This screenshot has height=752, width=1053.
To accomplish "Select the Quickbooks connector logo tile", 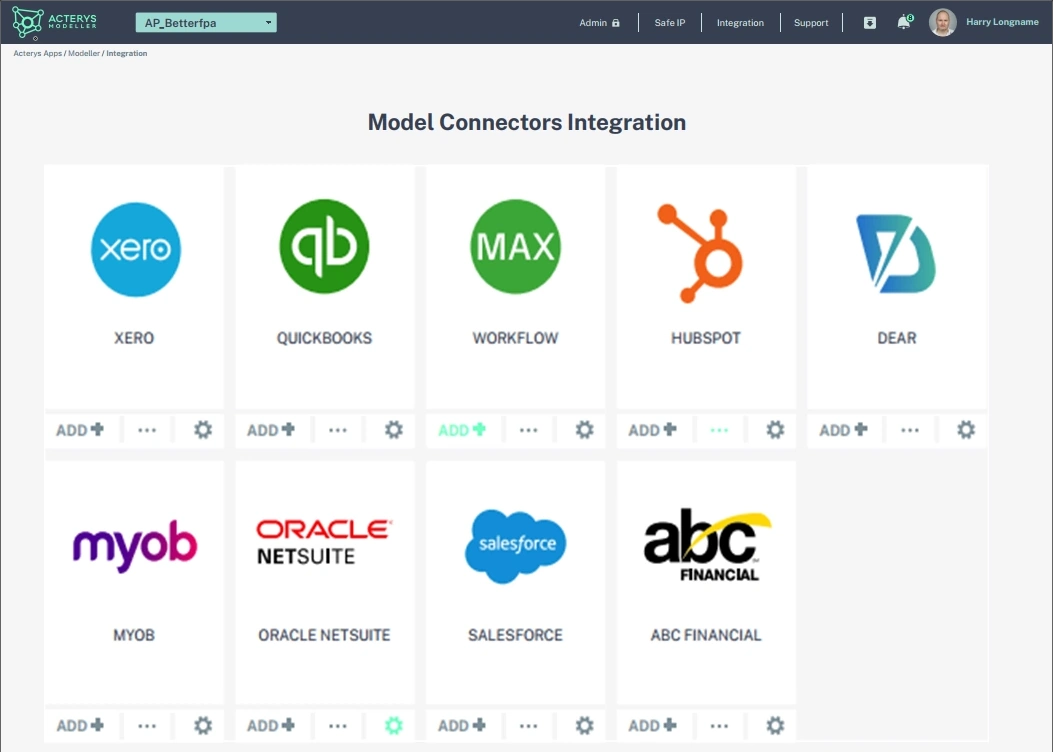I will click(324, 248).
